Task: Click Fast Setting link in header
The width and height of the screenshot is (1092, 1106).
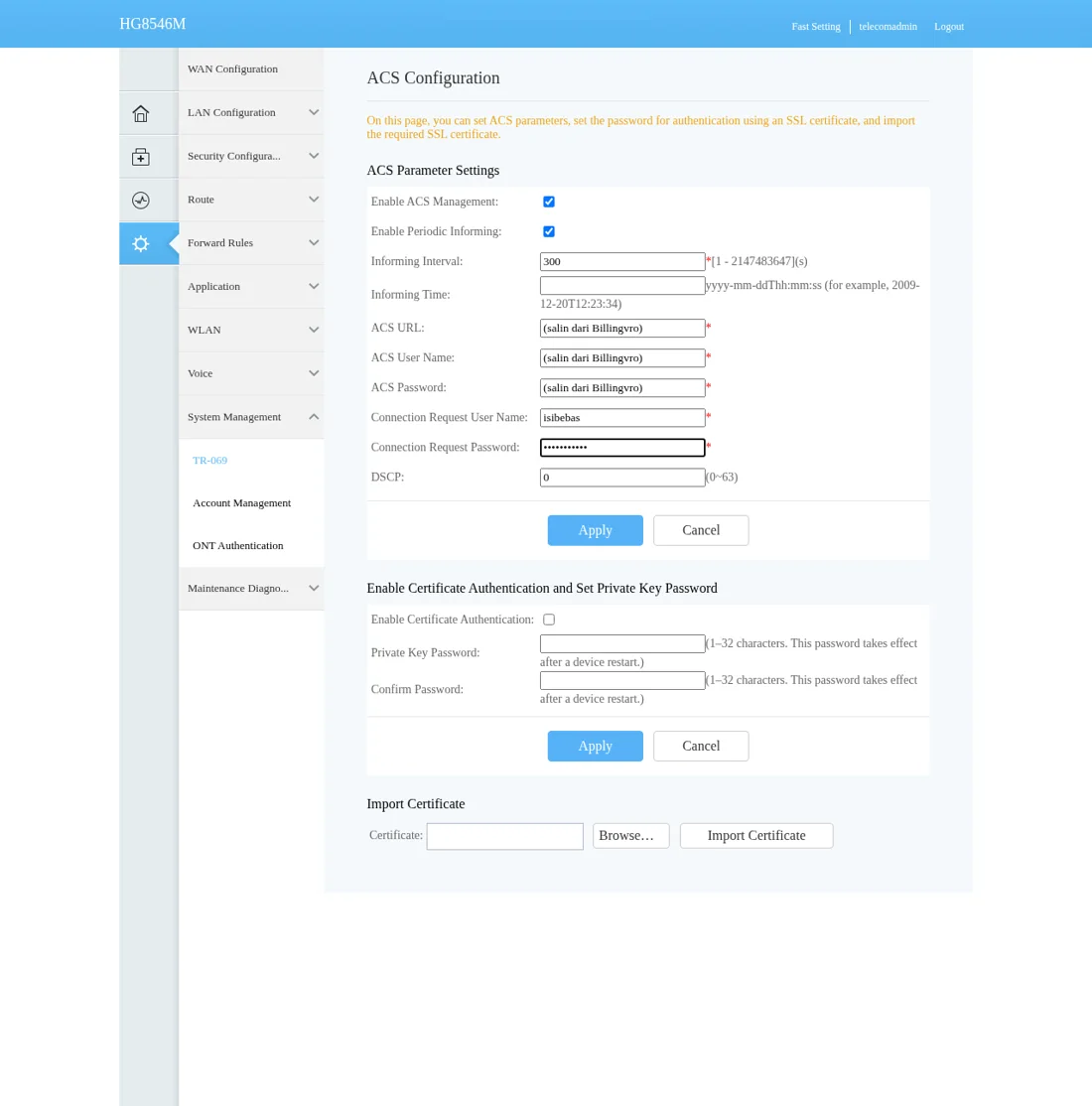Action: (x=816, y=27)
